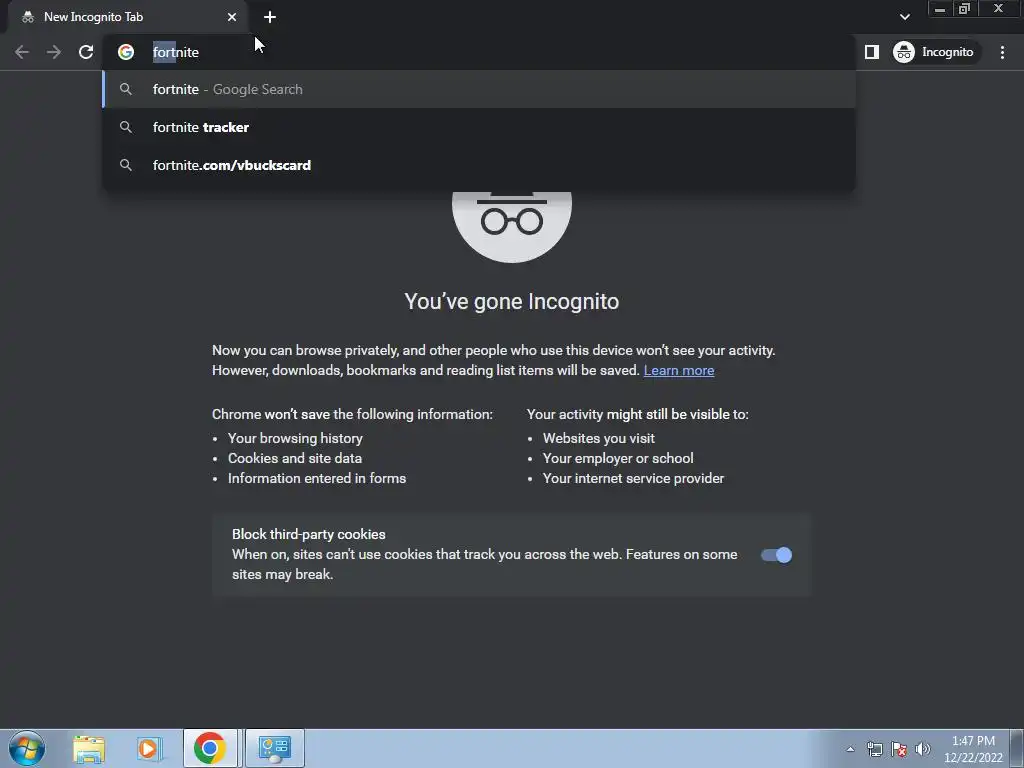Show hidden tray icons arrow
Image resolution: width=1024 pixels, height=768 pixels.
click(850, 749)
